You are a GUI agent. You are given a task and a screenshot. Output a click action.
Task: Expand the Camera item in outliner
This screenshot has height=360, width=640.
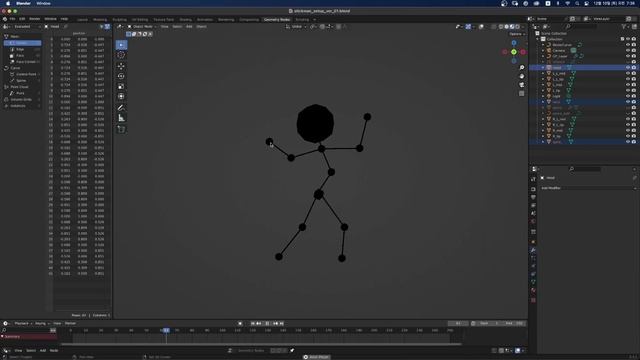[543, 50]
